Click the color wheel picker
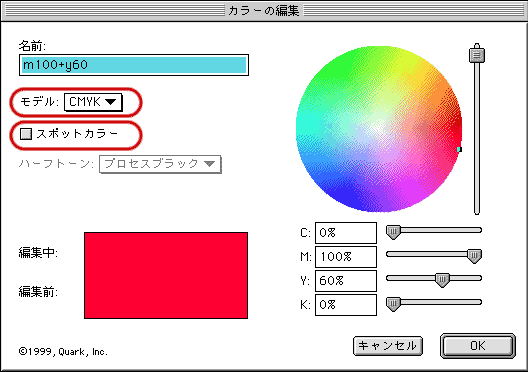This screenshot has height=372, width=528. (379, 129)
